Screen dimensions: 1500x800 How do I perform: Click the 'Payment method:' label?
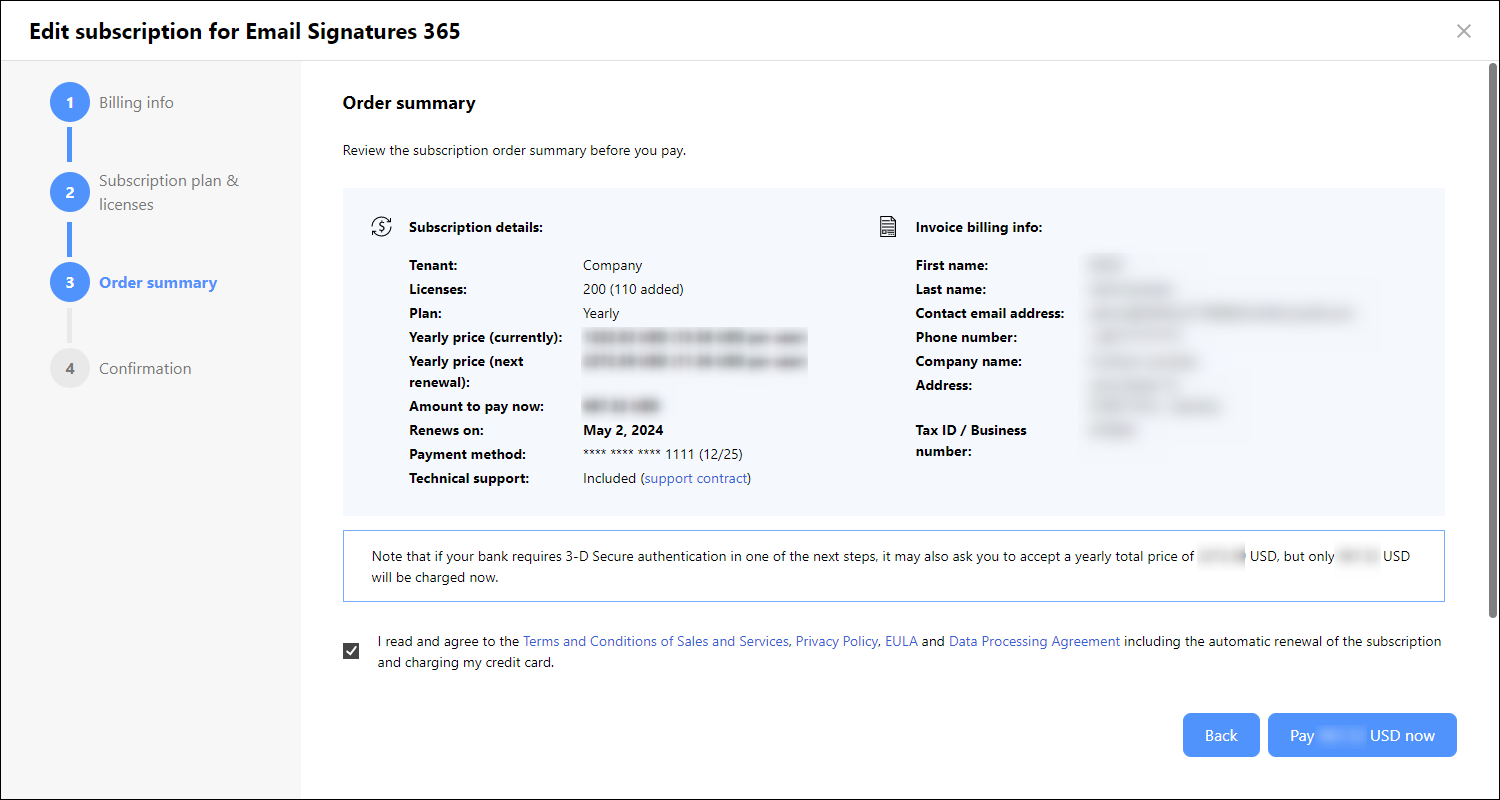click(467, 454)
